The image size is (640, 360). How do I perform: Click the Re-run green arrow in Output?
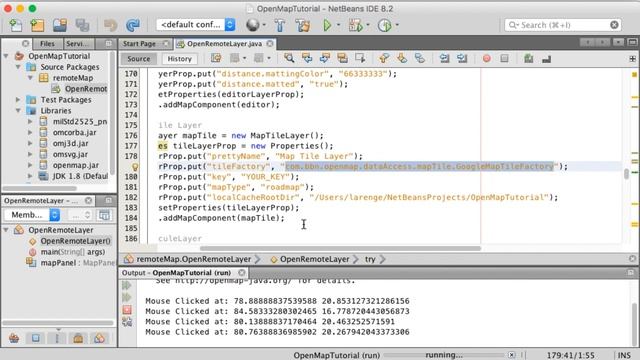127,285
